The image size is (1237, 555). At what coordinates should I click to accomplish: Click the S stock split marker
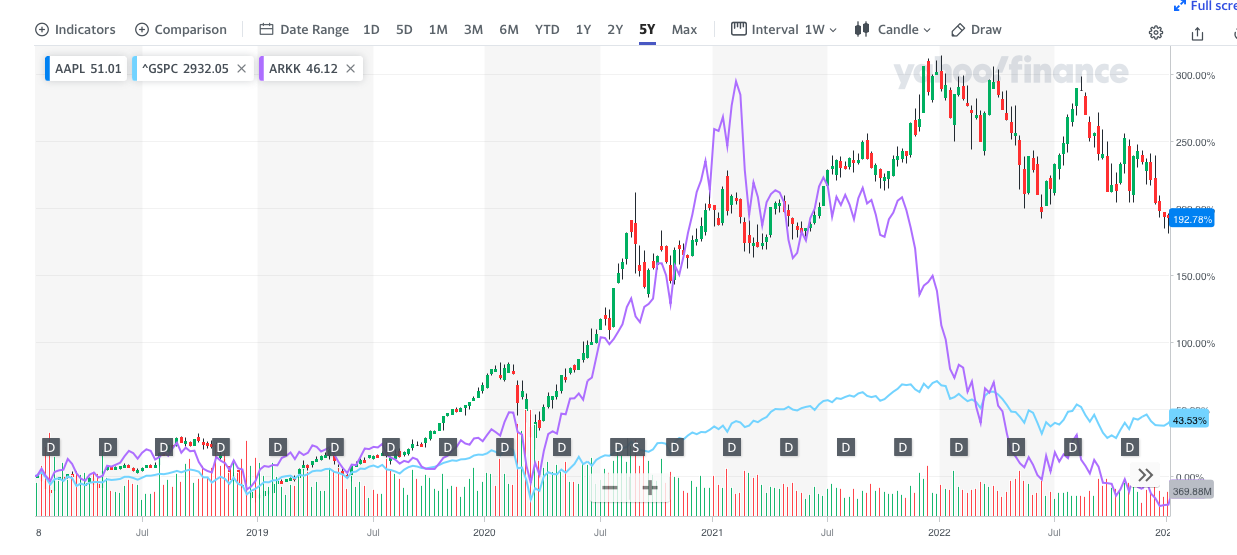[x=635, y=446]
